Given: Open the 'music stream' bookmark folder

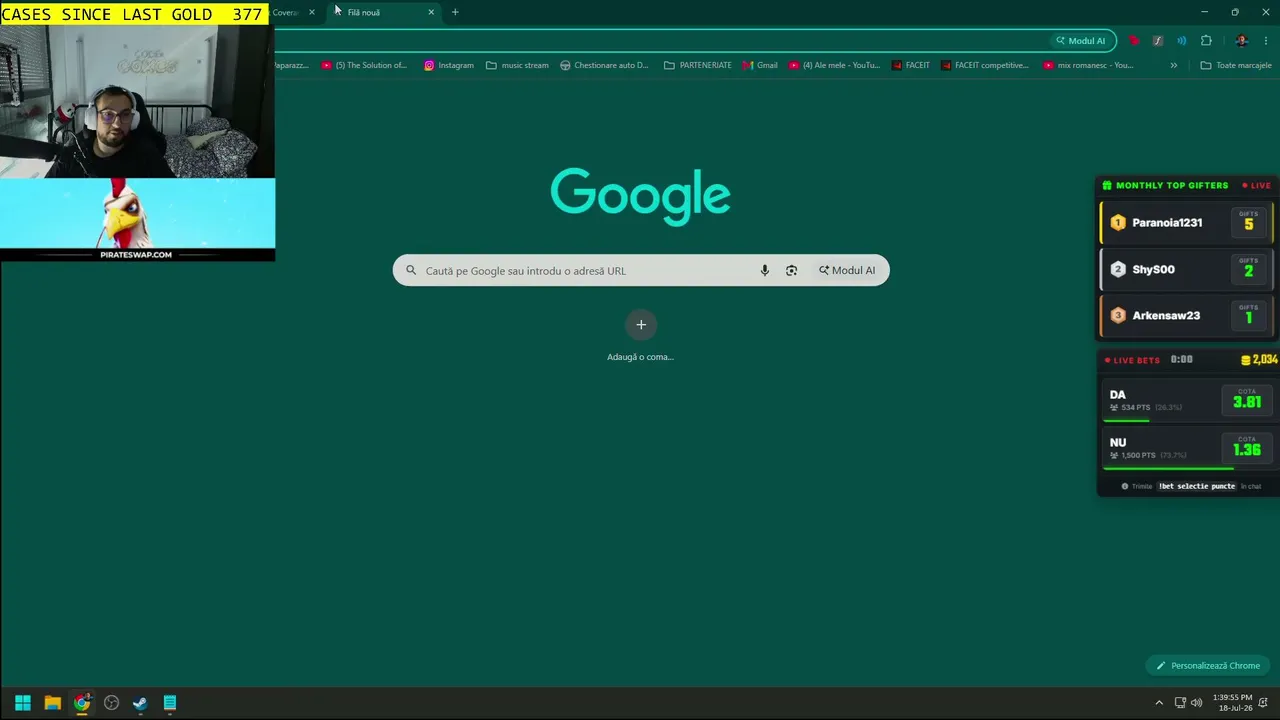Looking at the screenshot, I should [x=517, y=65].
